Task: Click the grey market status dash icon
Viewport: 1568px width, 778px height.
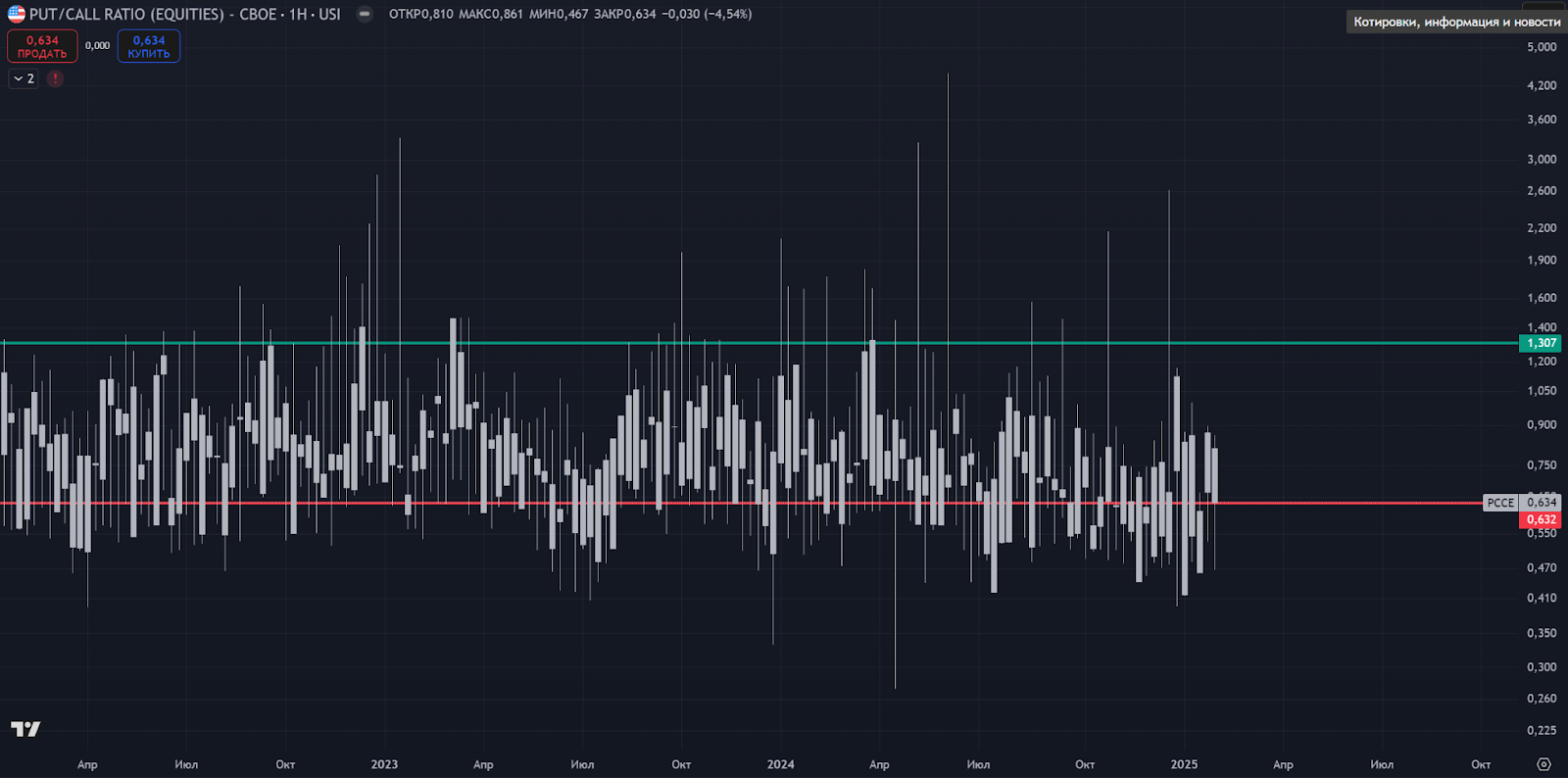Action: (365, 14)
